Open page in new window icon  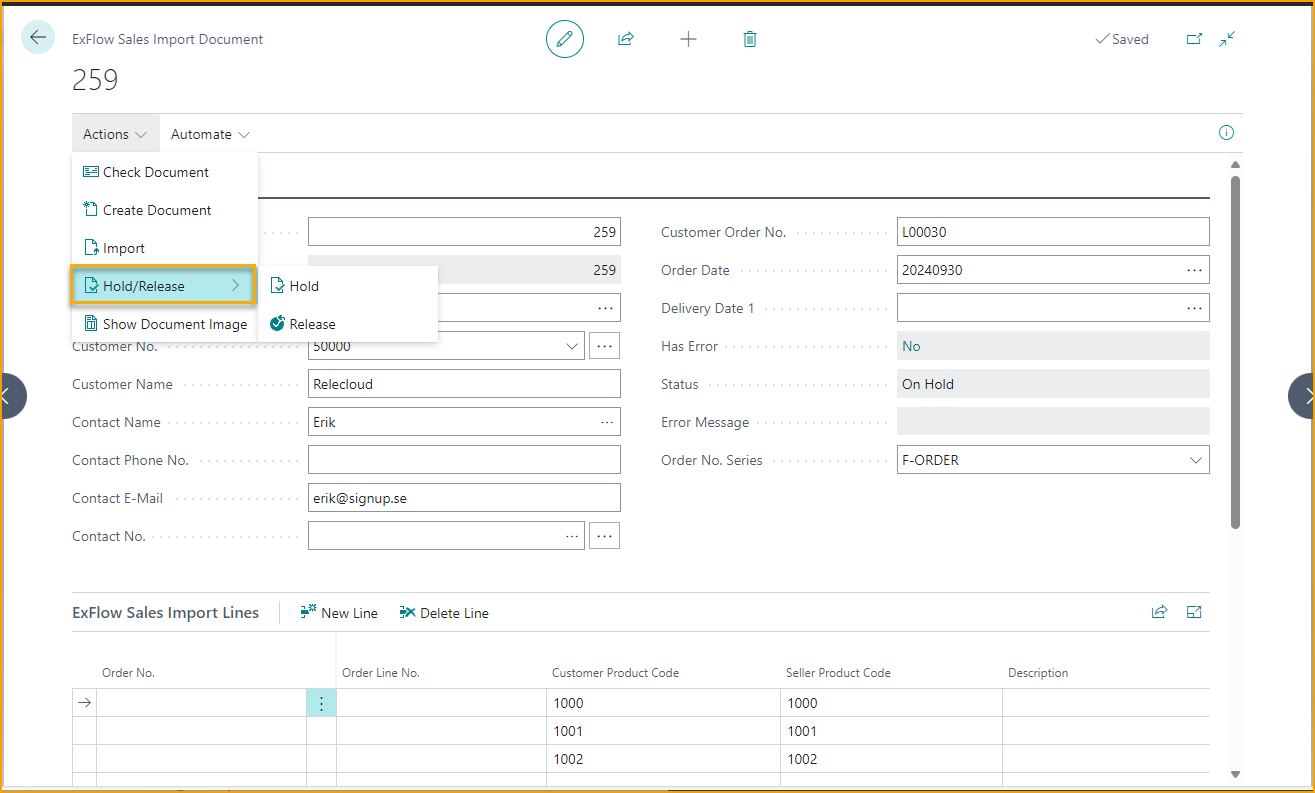coord(1194,39)
